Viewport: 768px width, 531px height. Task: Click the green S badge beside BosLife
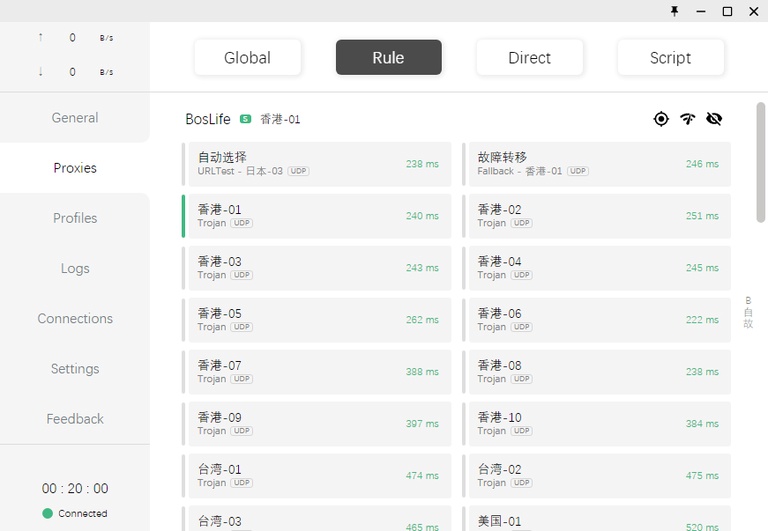point(245,119)
